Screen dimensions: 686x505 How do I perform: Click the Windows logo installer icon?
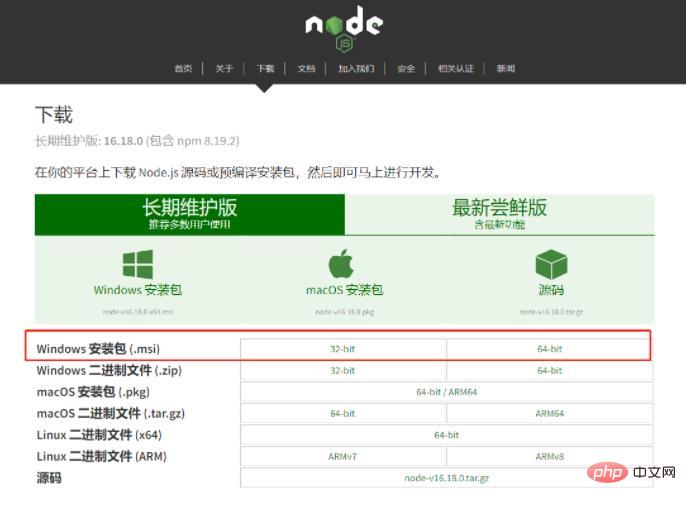(x=138, y=264)
